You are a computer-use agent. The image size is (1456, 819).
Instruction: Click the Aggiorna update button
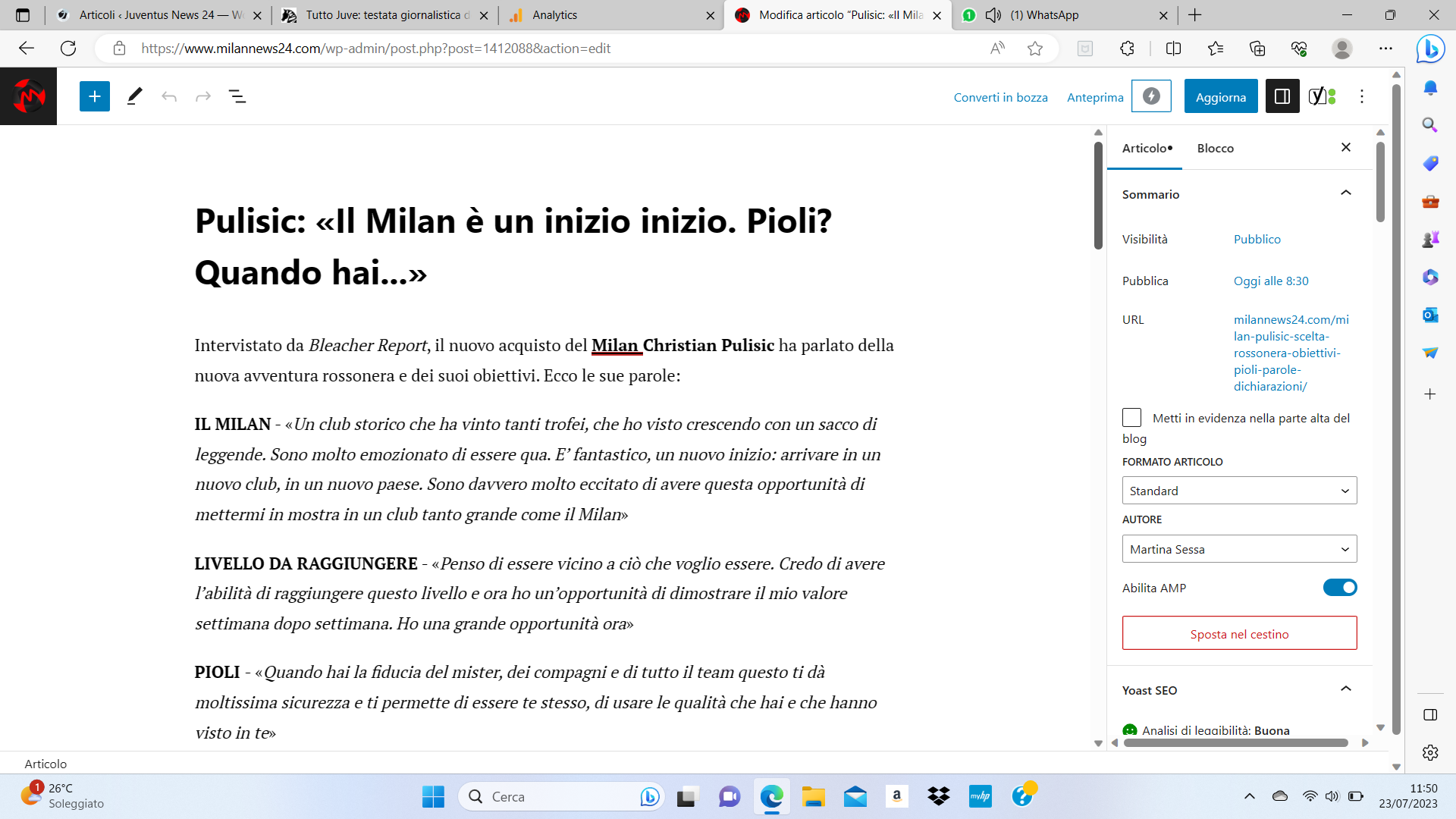click(x=1221, y=96)
